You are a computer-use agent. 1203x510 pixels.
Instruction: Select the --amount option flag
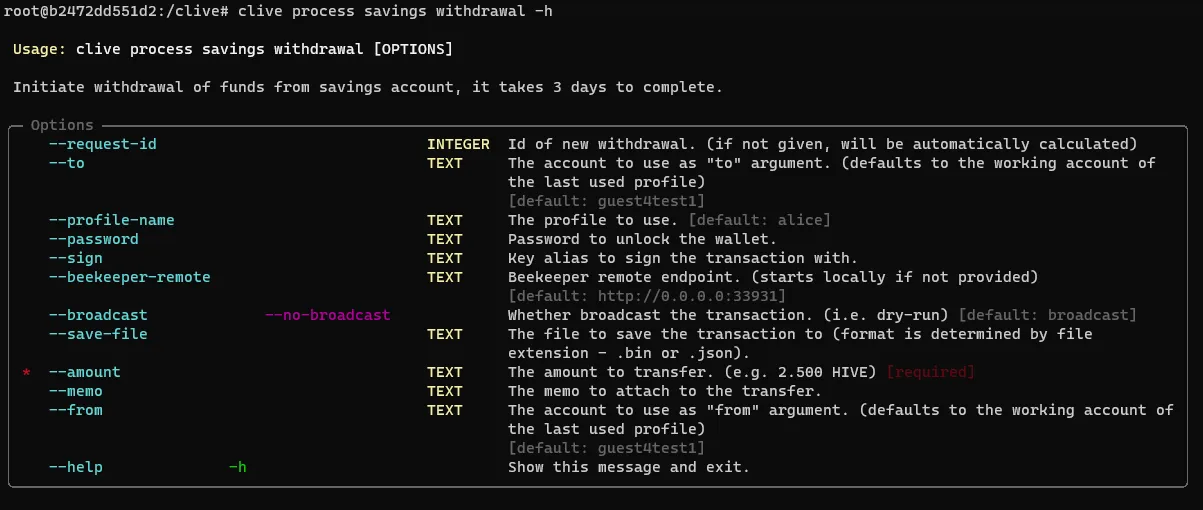(x=85, y=372)
